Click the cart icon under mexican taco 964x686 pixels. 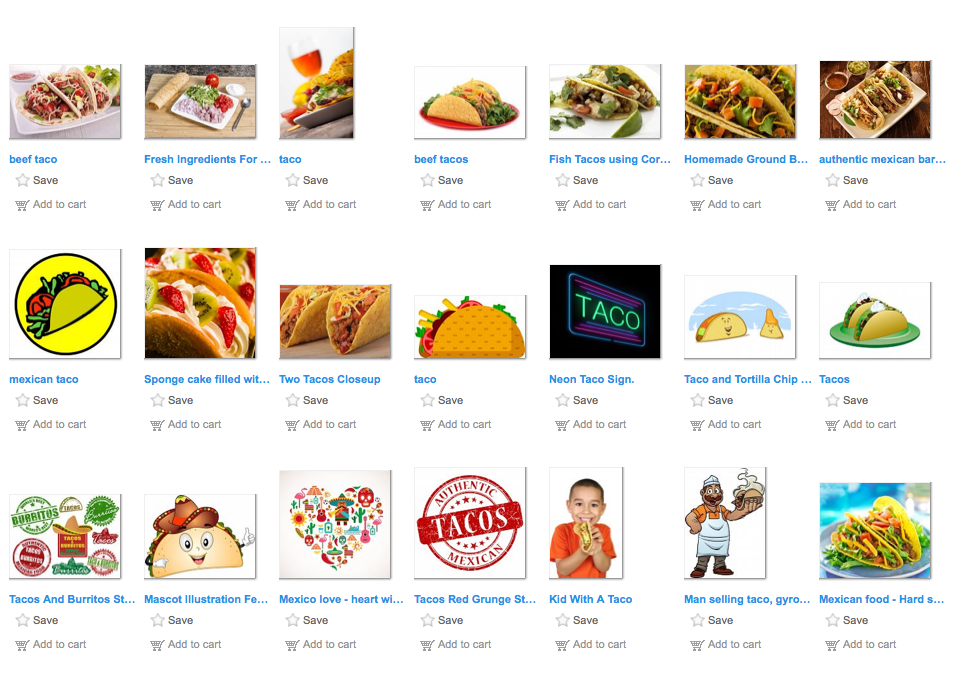[22, 425]
